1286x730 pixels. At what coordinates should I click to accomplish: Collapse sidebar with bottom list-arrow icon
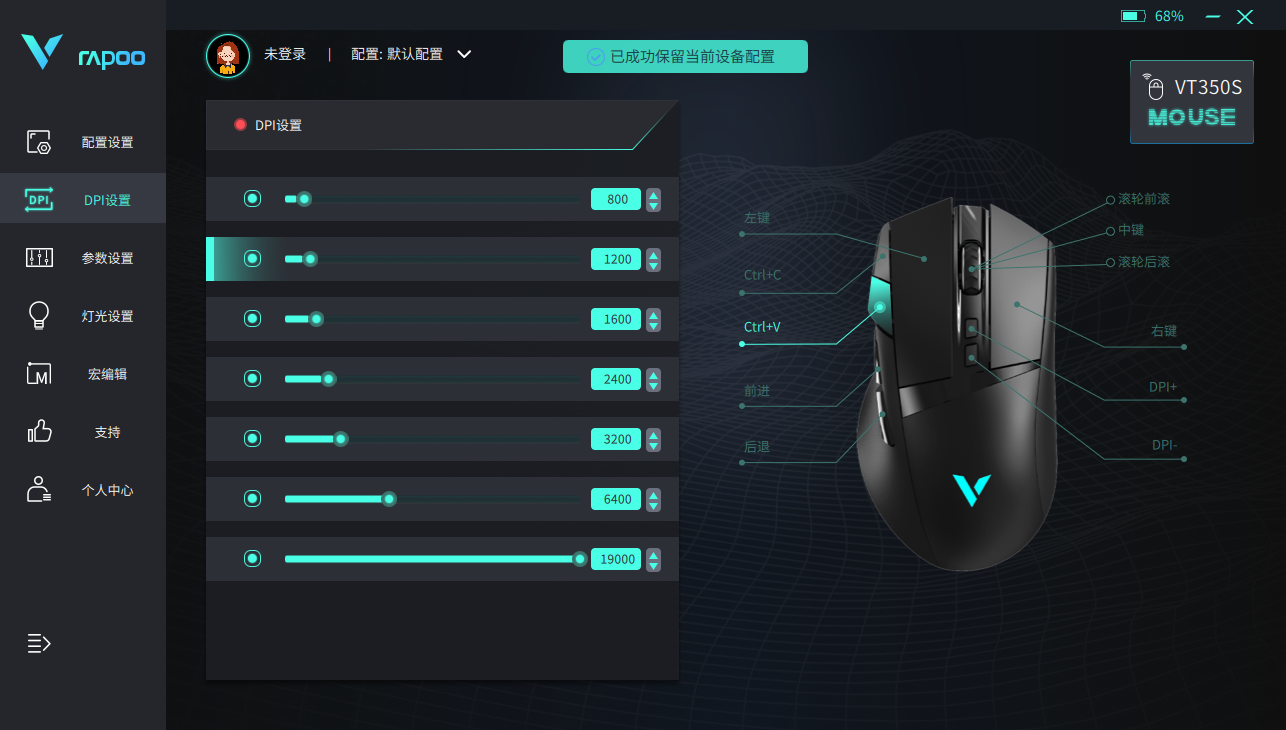point(39,643)
